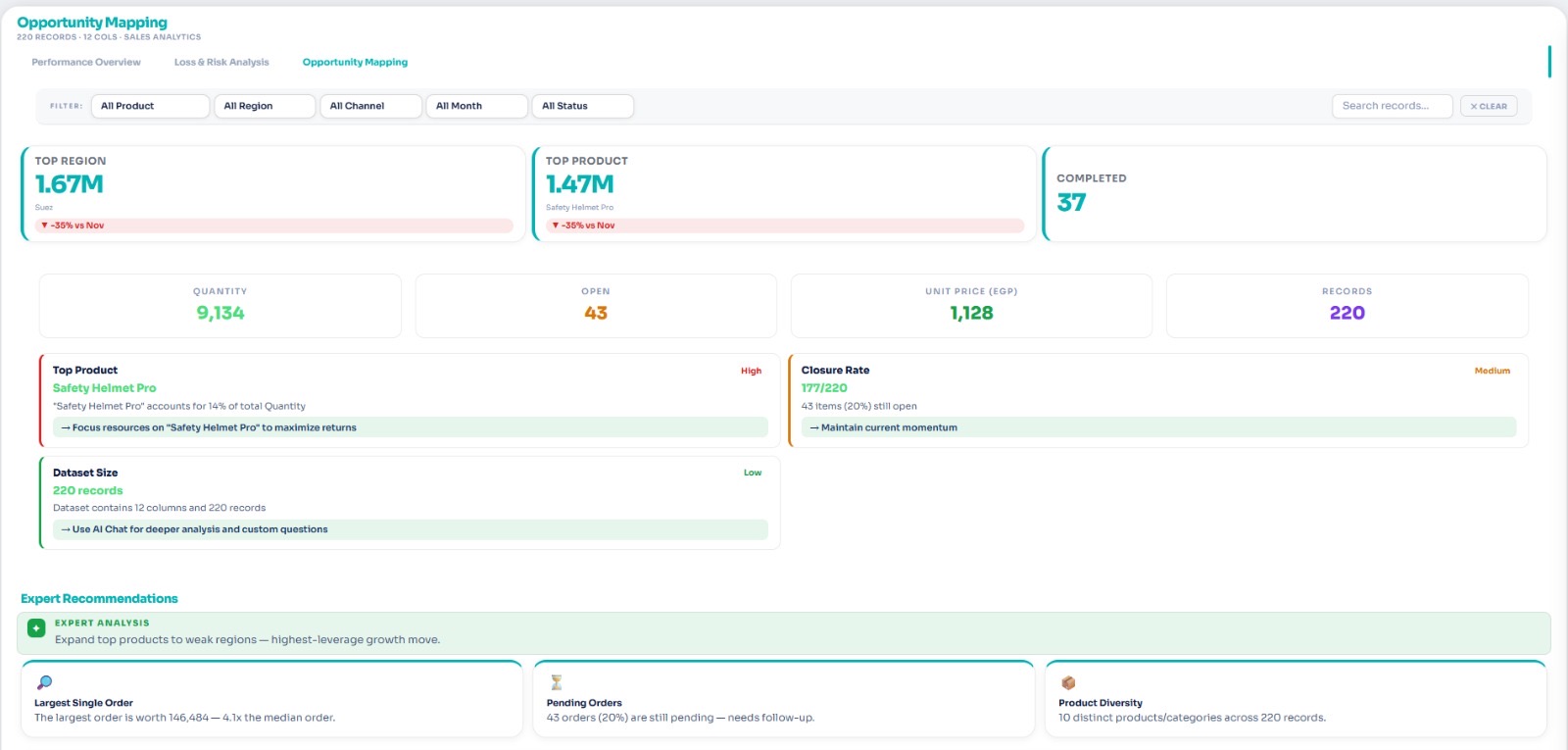The height and width of the screenshot is (750, 1568).
Task: Click the green plus icon beside Expert Analysis
Action: click(x=36, y=628)
